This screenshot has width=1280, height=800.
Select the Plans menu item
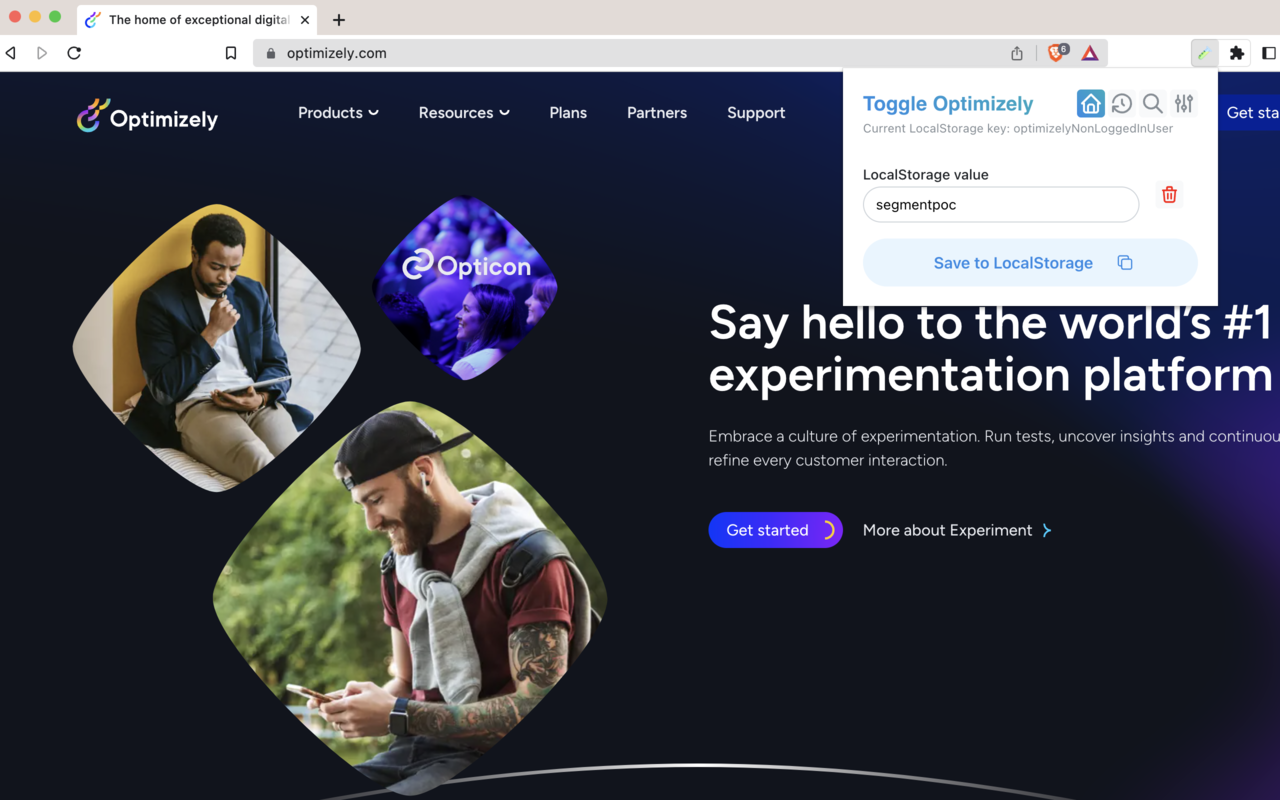[568, 113]
